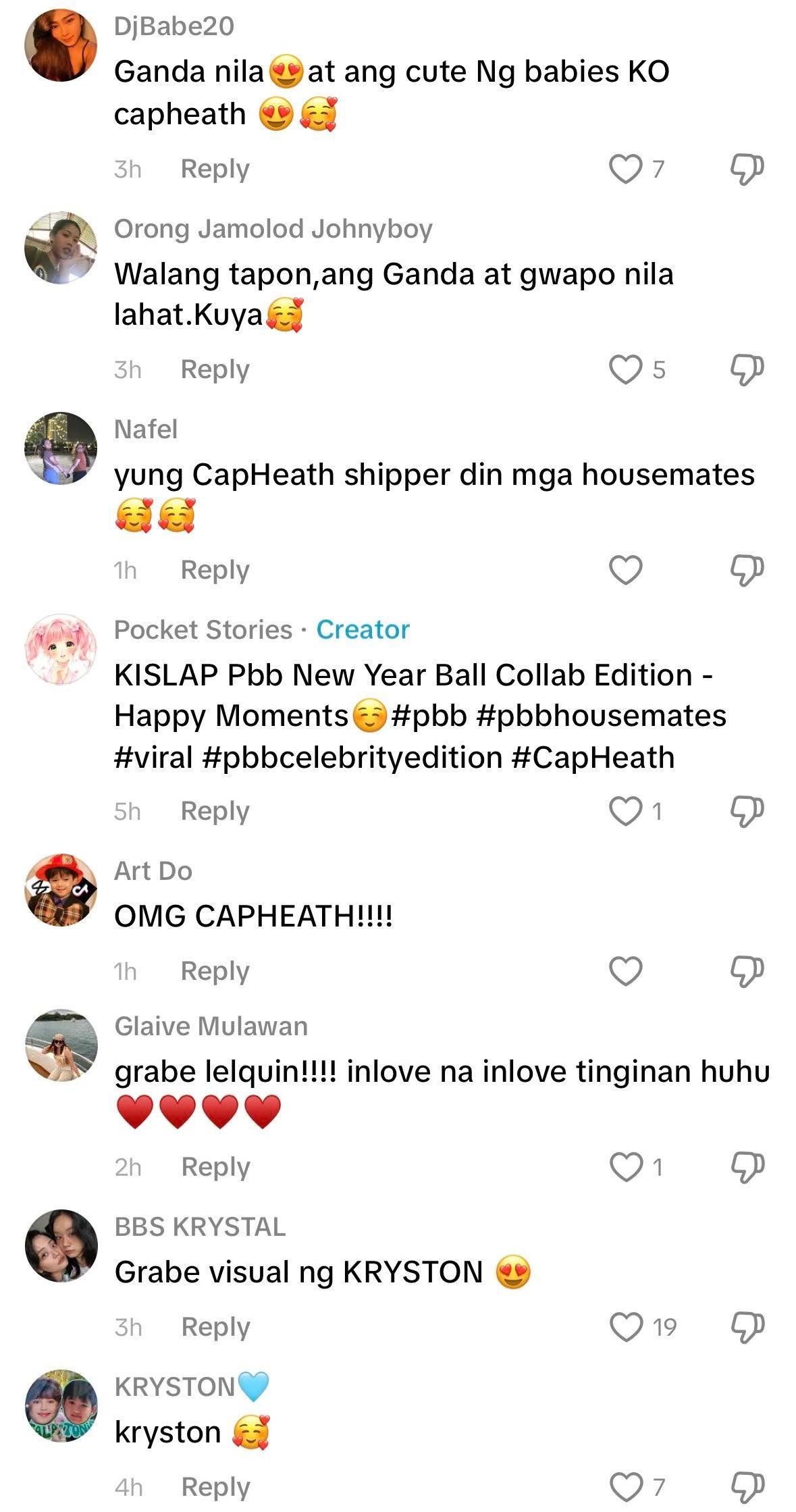Dislike Art Do's OMG CAPHEATH comment
796x1512 pixels.
747,971
